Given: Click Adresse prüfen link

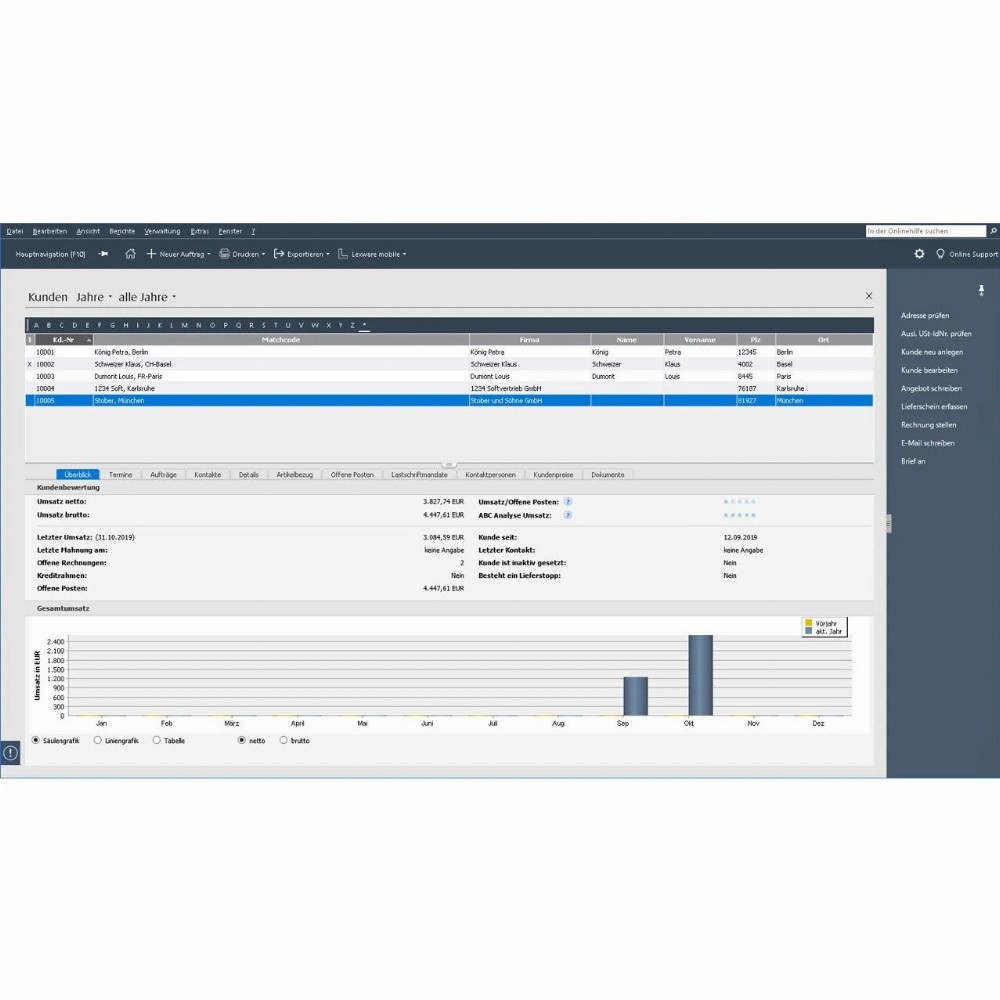Looking at the screenshot, I should click(925, 316).
